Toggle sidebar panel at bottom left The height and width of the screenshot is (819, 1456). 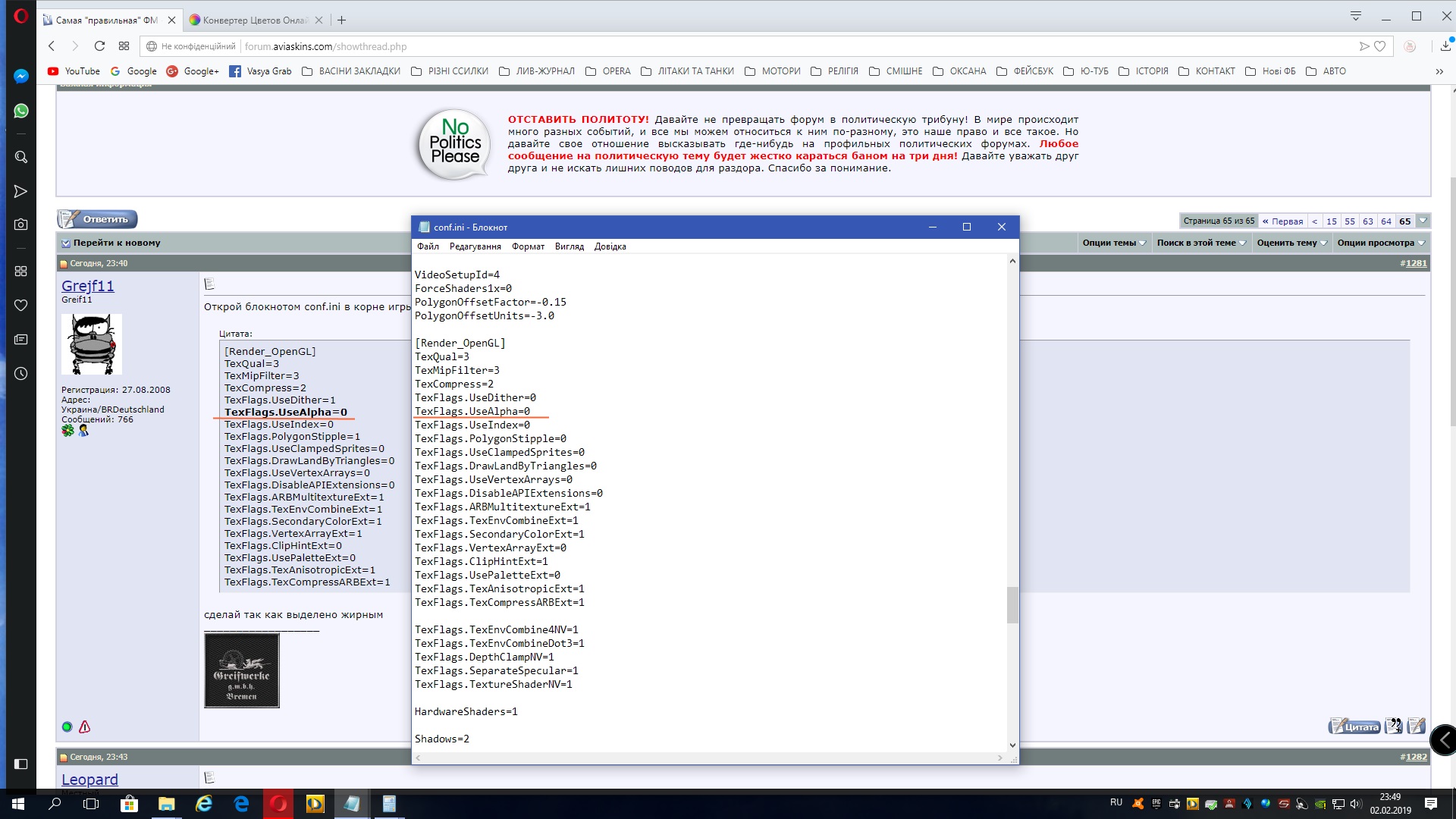tap(21, 764)
